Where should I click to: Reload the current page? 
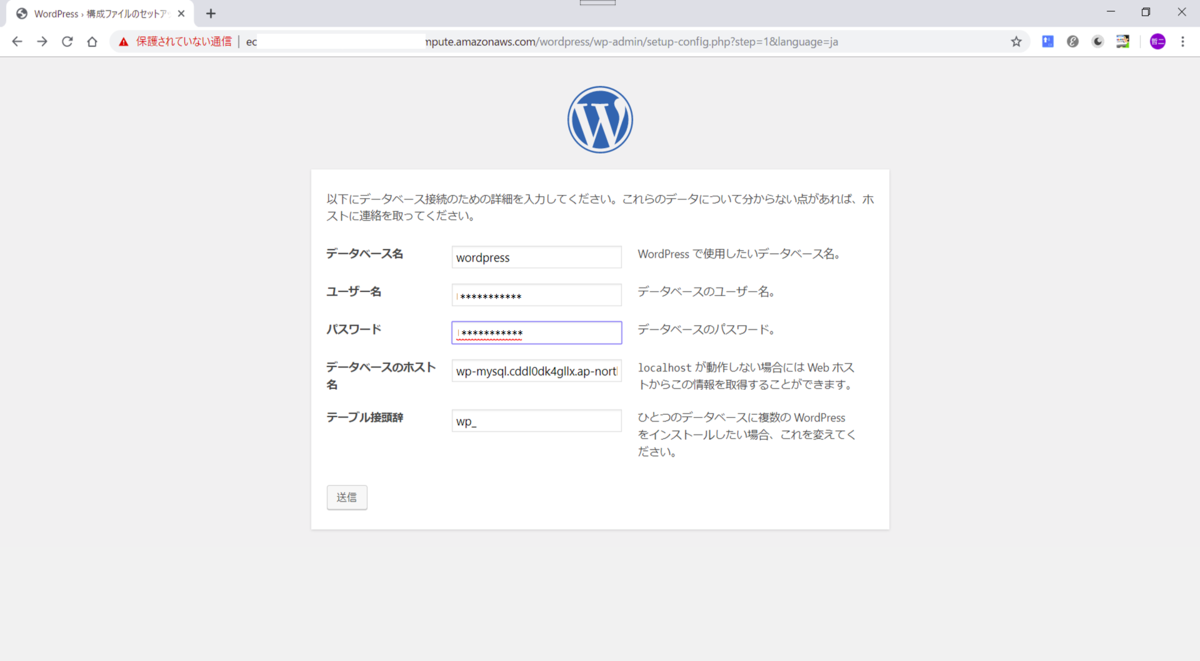coord(66,41)
